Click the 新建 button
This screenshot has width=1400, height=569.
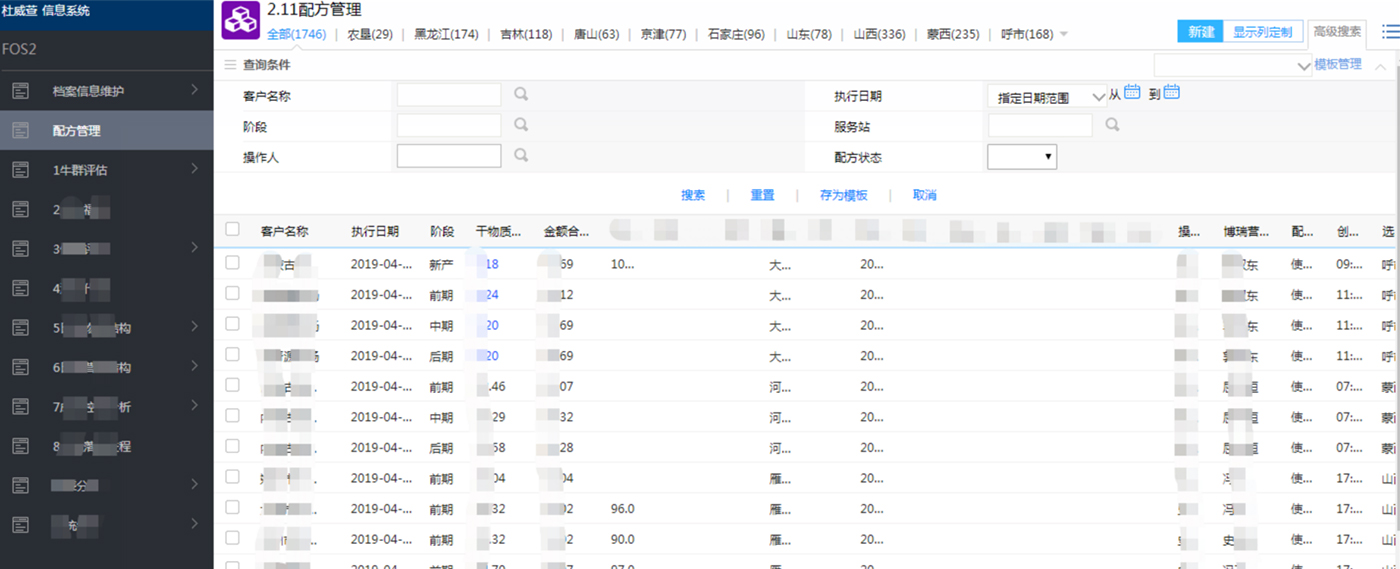[1201, 31]
